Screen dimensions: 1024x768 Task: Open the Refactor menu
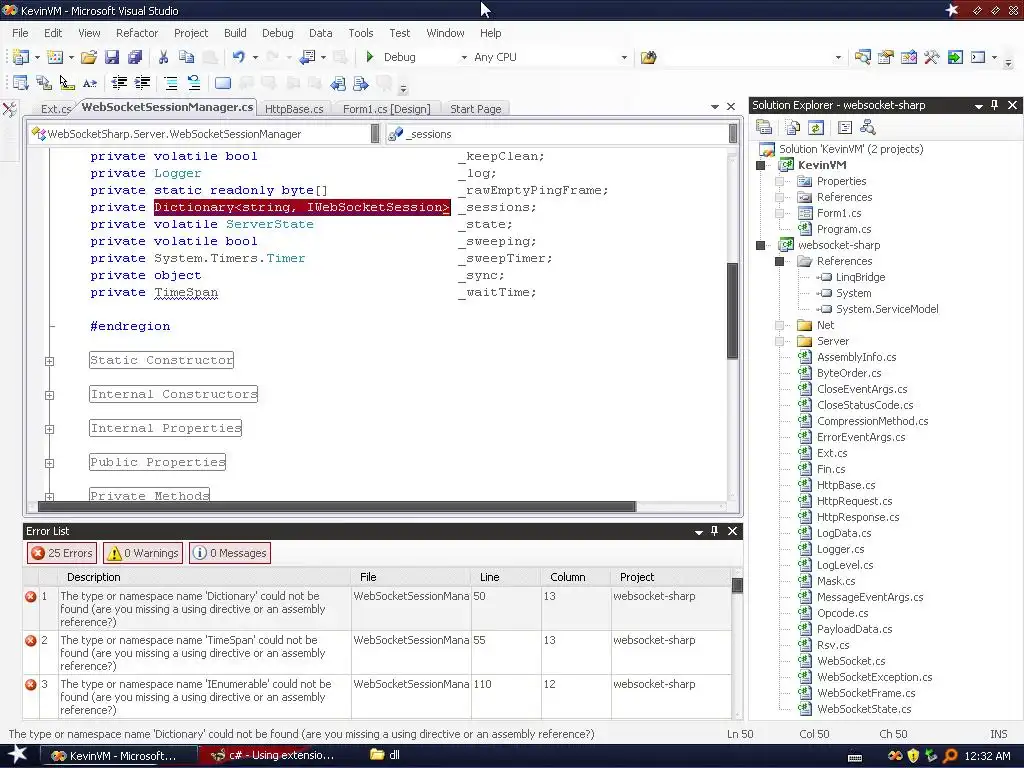[136, 33]
